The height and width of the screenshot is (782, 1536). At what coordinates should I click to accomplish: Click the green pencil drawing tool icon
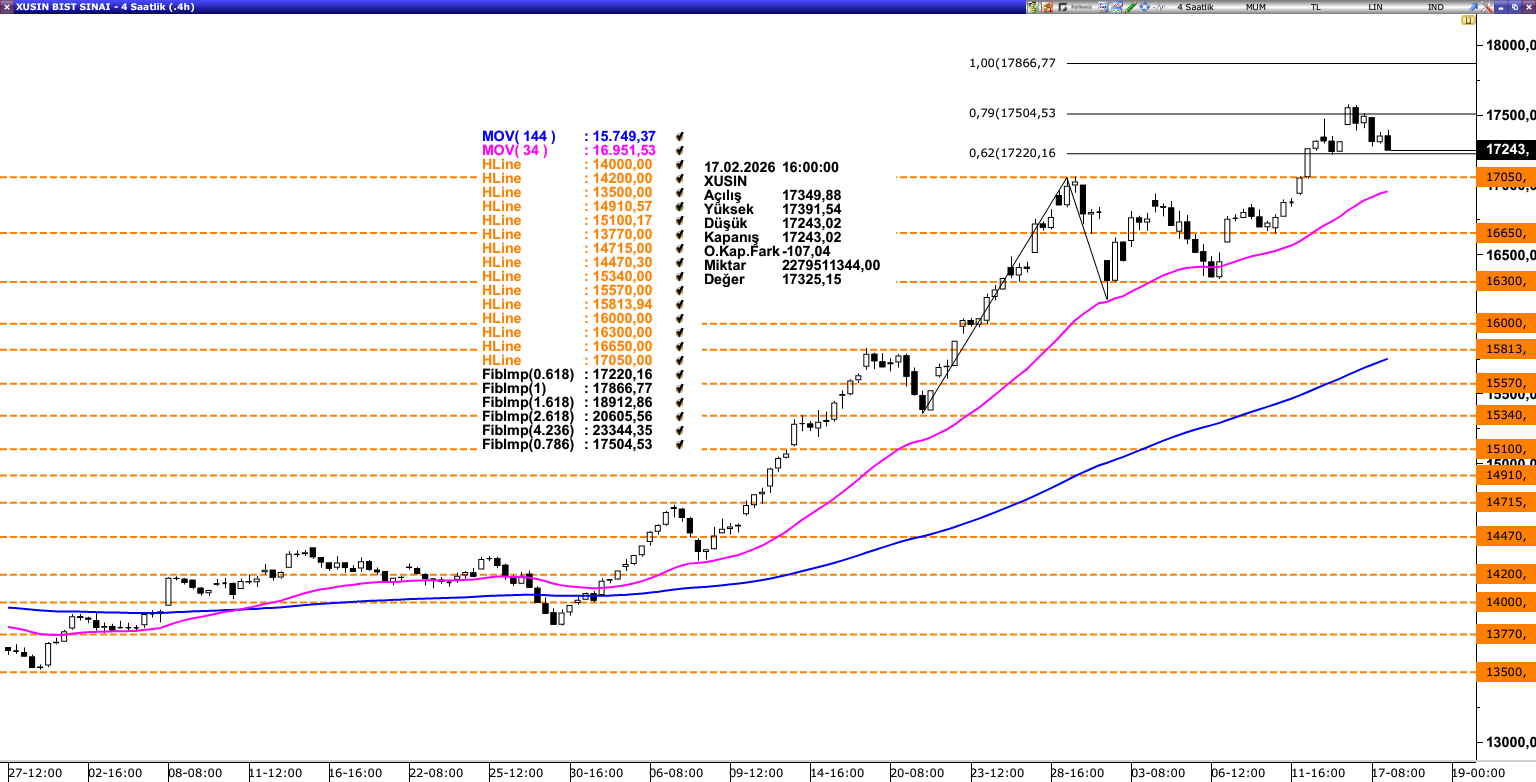click(x=1130, y=7)
